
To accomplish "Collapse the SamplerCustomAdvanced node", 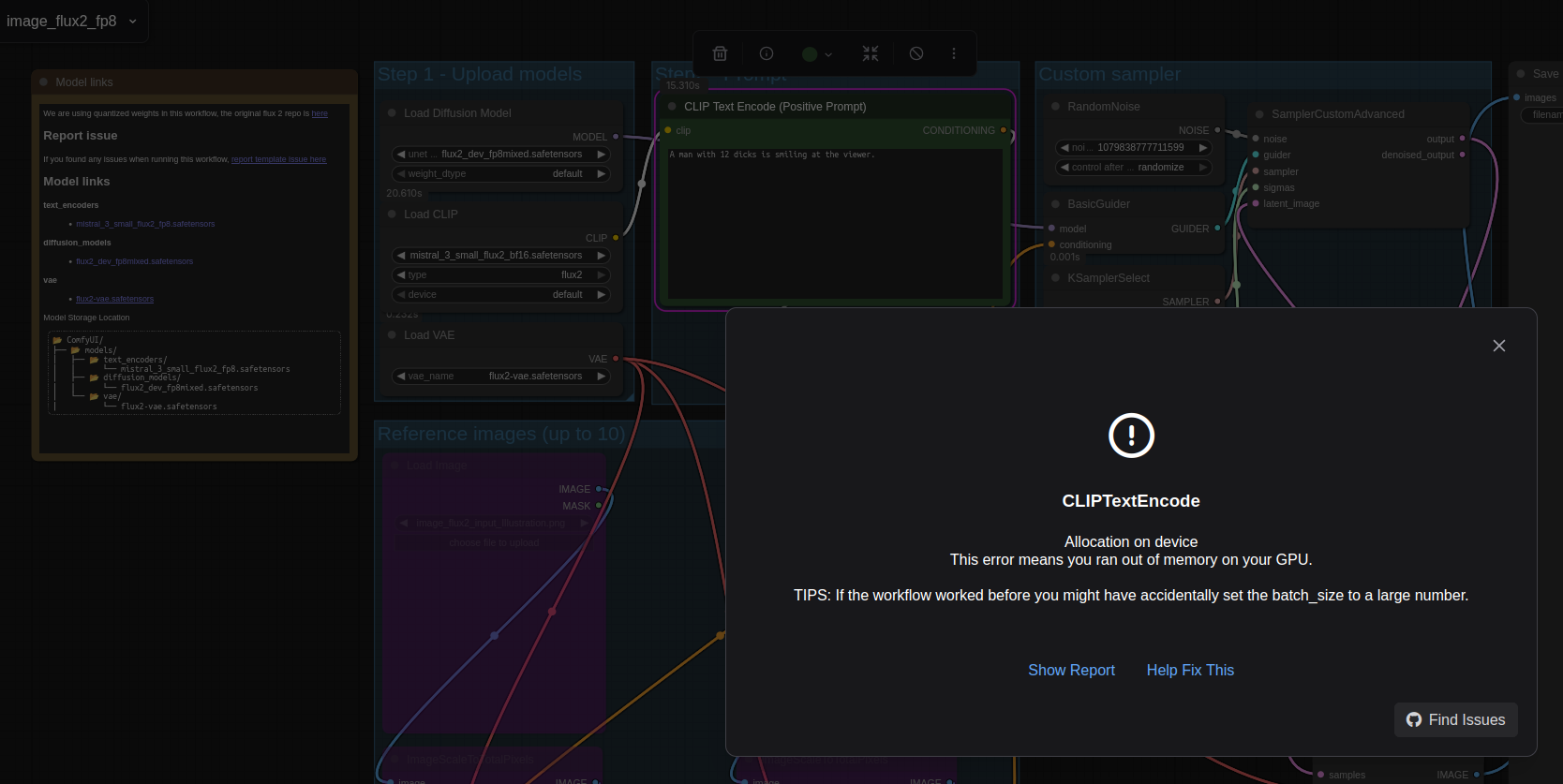I will click(1259, 114).
